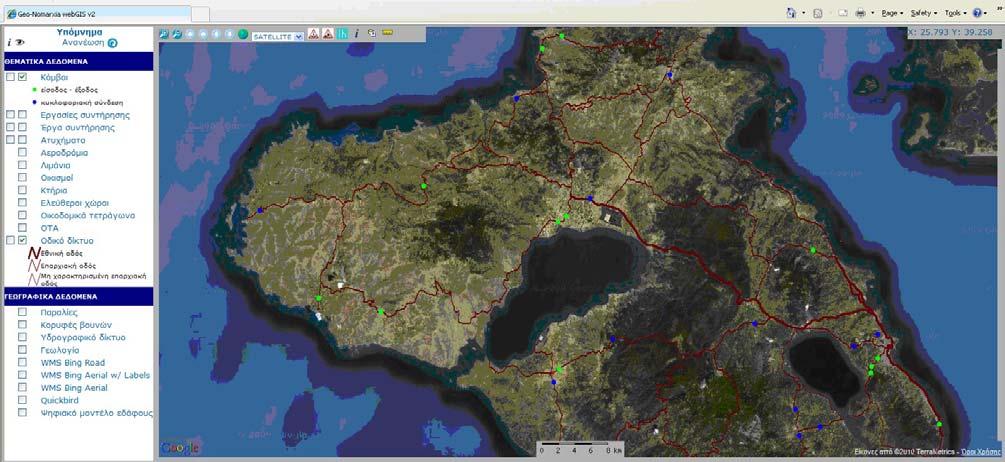This screenshot has height=462, width=1005.
Task: Check the Κορυφές βουνών layer checkbox
Action: (x=22, y=325)
